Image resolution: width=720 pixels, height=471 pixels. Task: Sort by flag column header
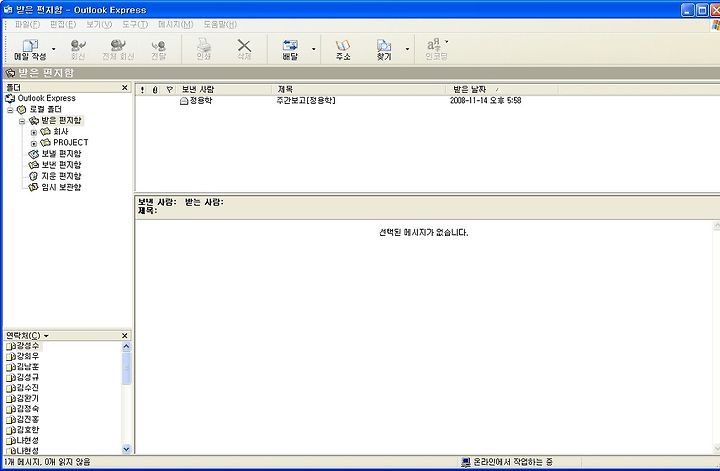pos(169,90)
